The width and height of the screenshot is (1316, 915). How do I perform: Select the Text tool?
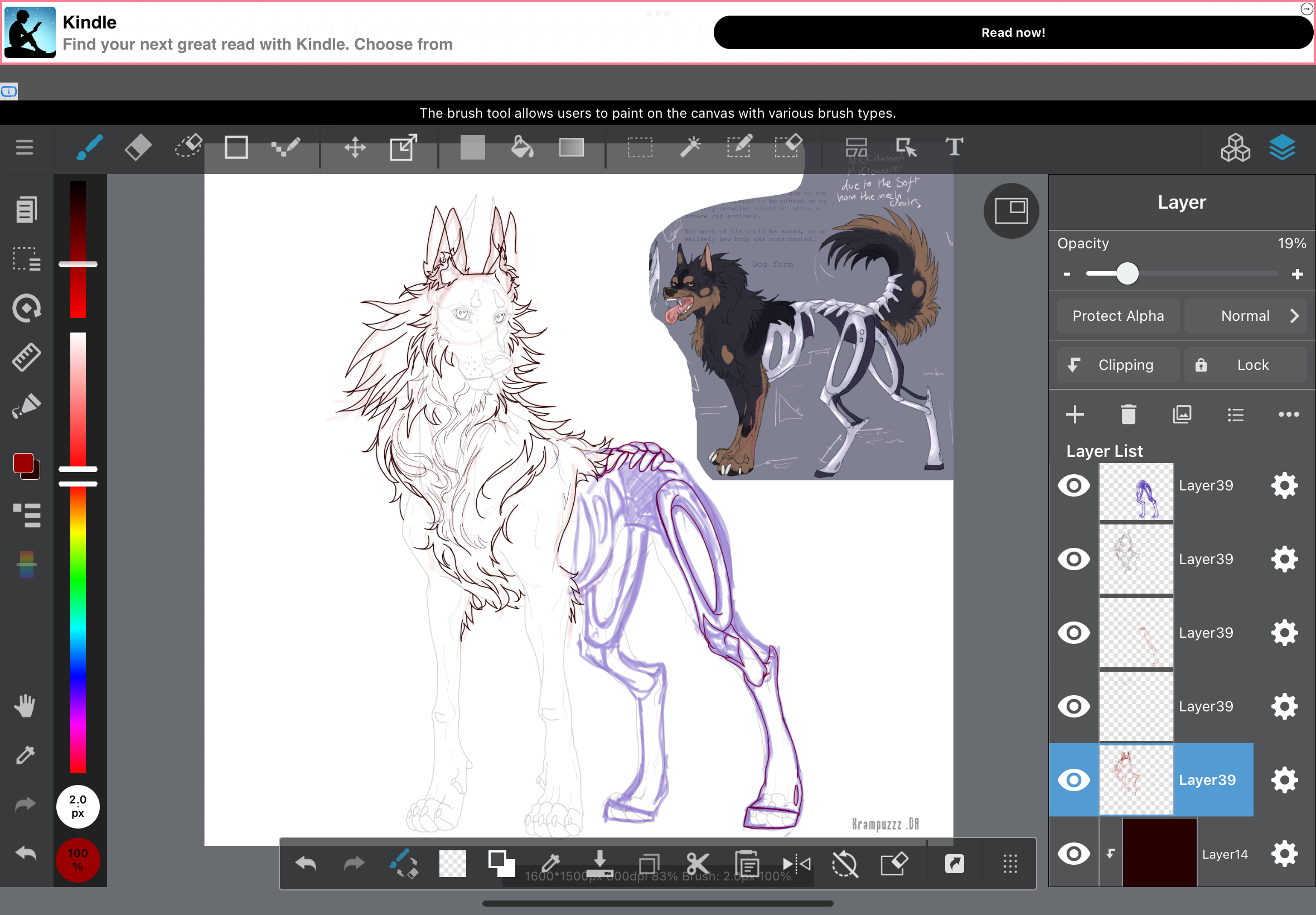[954, 148]
